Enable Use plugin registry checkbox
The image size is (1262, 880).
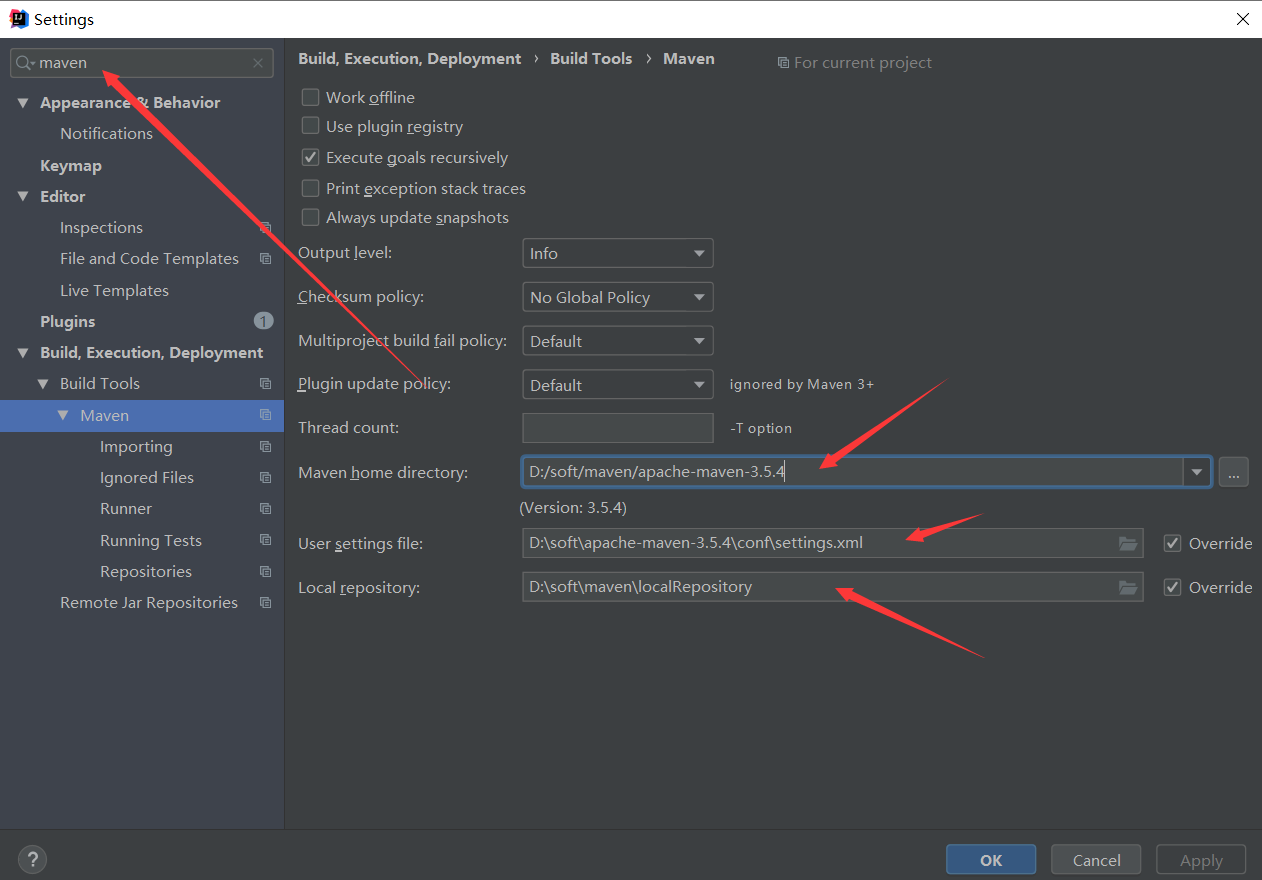pos(311,126)
